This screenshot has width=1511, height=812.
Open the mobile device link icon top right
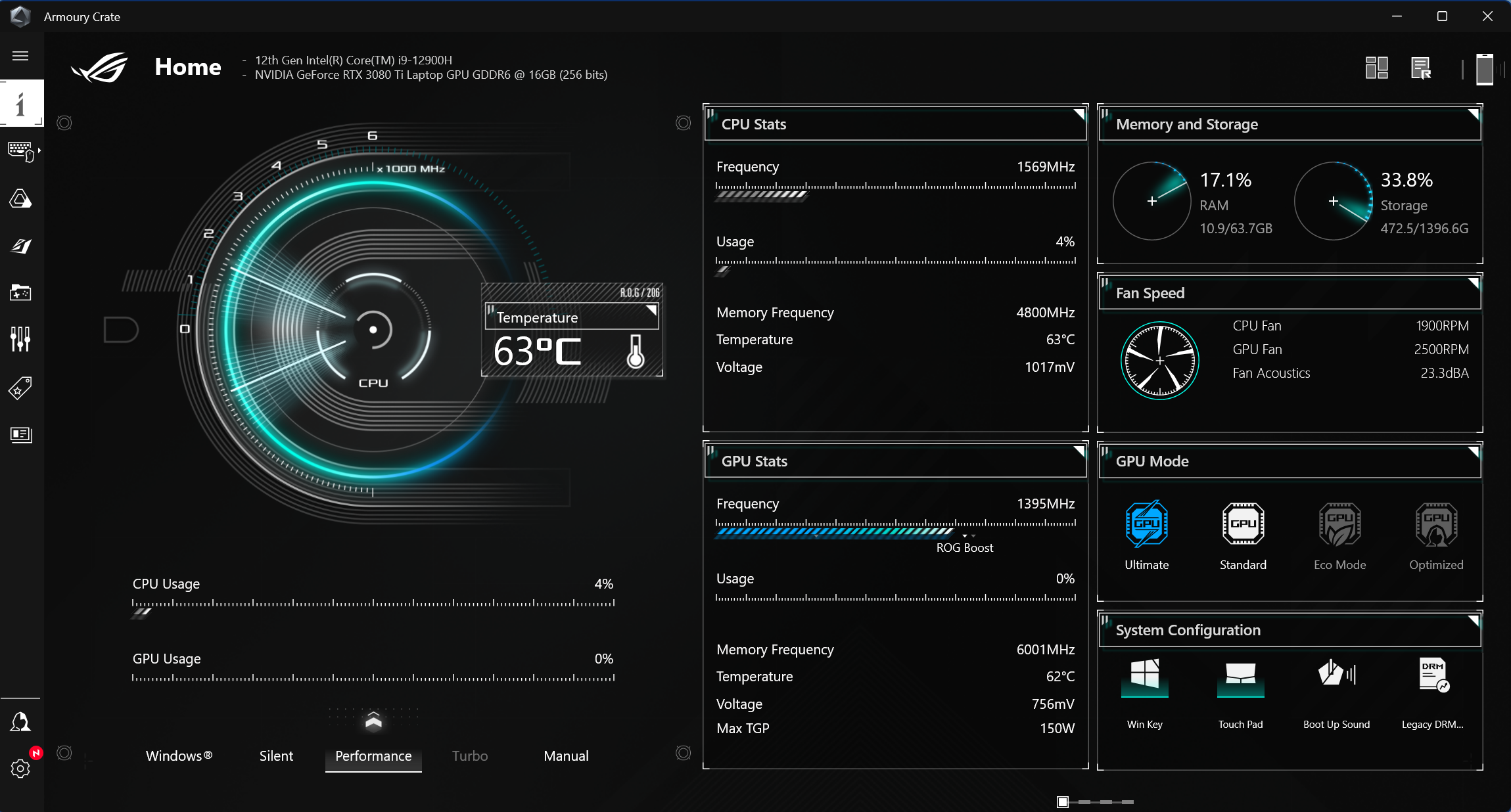tap(1484, 68)
